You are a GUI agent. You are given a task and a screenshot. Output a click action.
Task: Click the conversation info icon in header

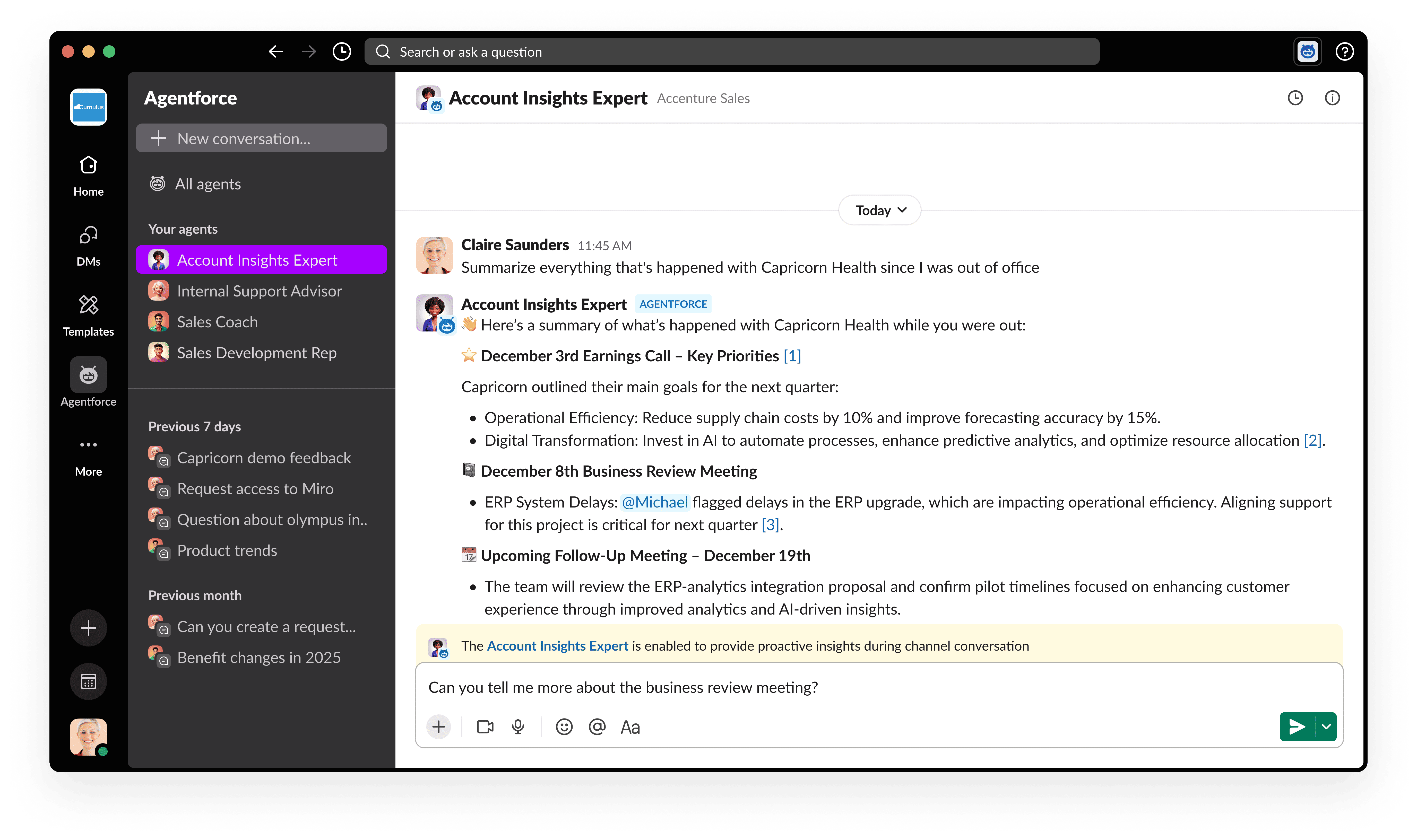click(1332, 99)
